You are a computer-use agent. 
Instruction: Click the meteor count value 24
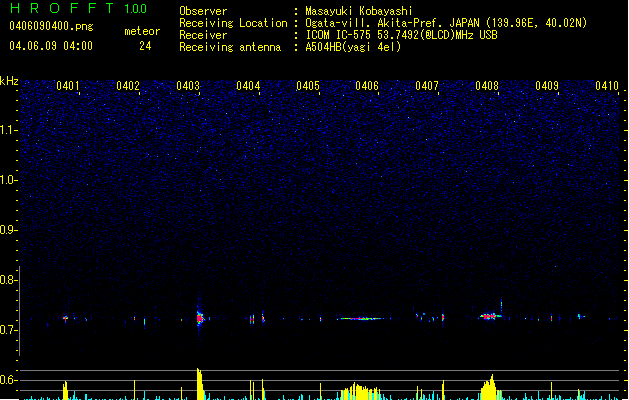point(145,46)
